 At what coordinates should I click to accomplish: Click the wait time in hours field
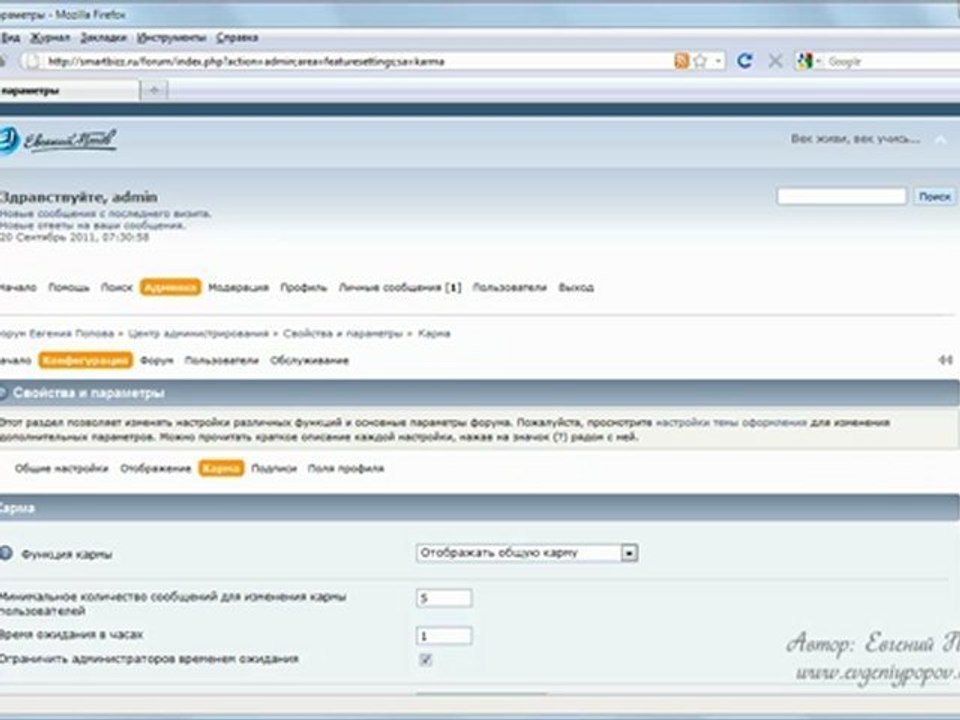point(444,636)
